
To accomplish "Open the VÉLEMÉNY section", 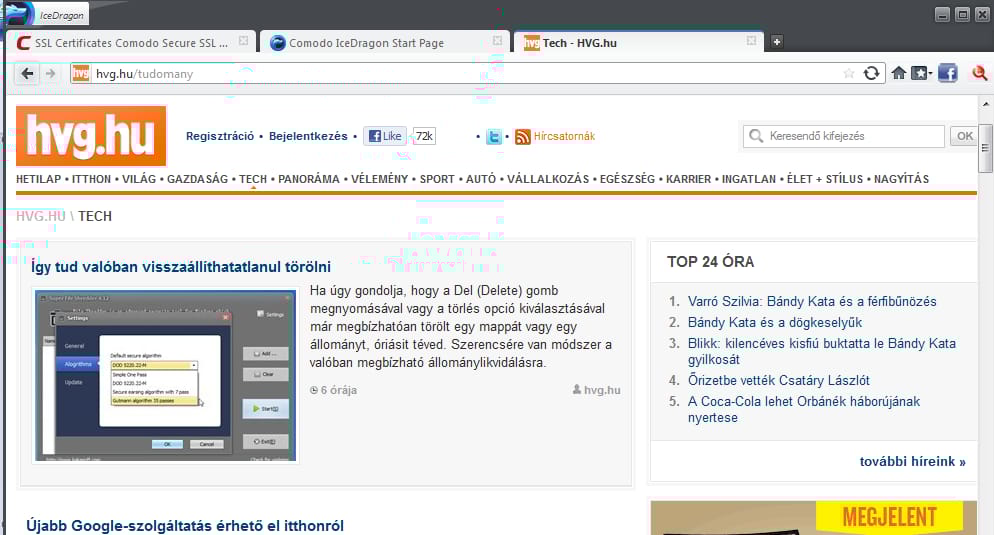I will pos(380,179).
